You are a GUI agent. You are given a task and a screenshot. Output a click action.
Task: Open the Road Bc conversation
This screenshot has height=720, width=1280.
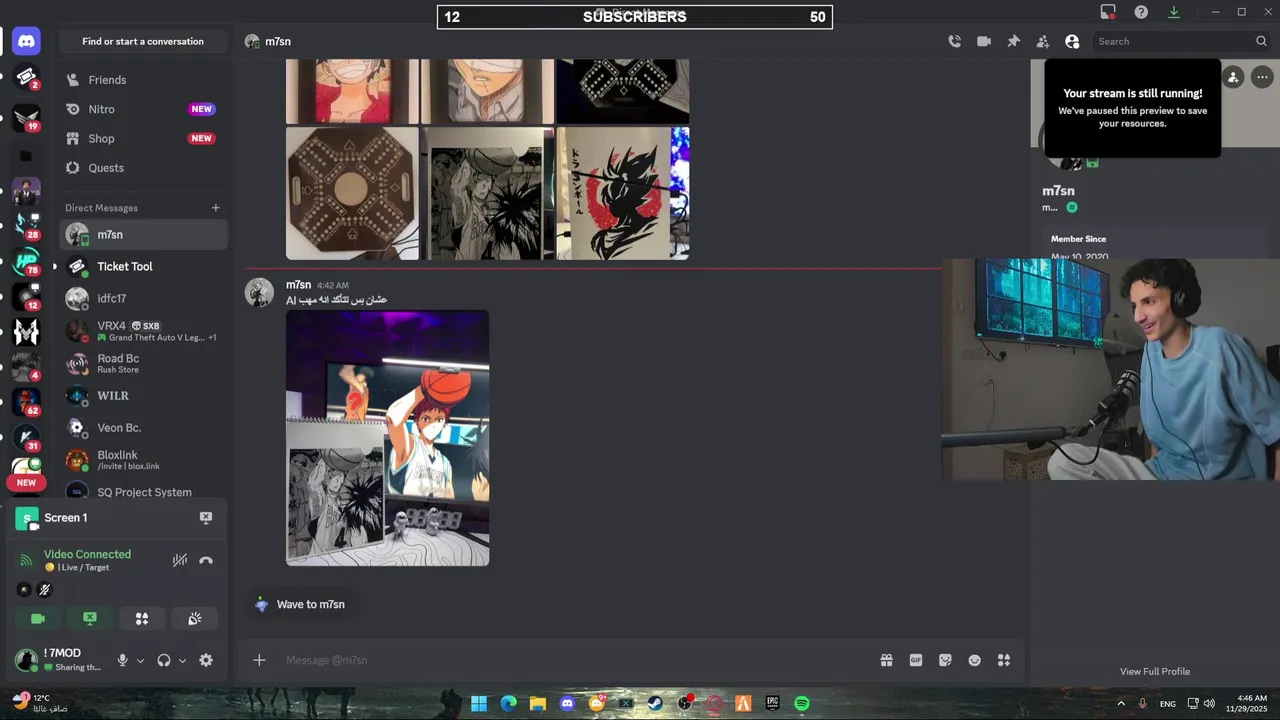(x=143, y=363)
